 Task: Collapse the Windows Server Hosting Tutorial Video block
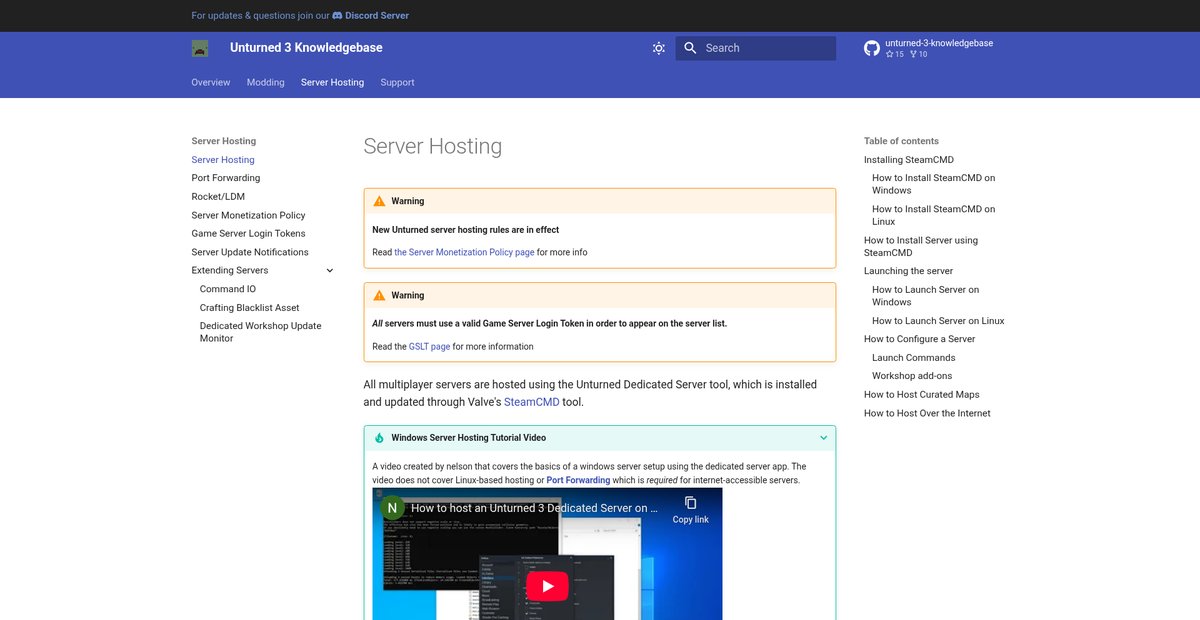824,438
